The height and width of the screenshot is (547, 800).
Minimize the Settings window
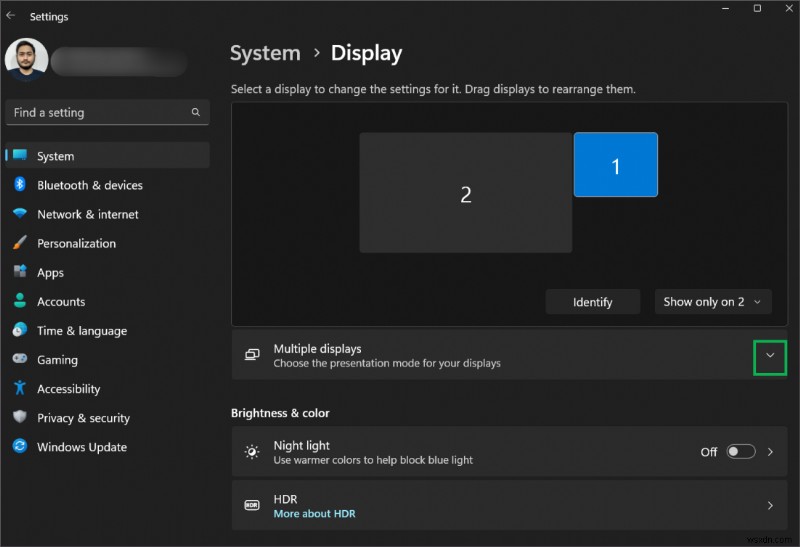coord(726,8)
